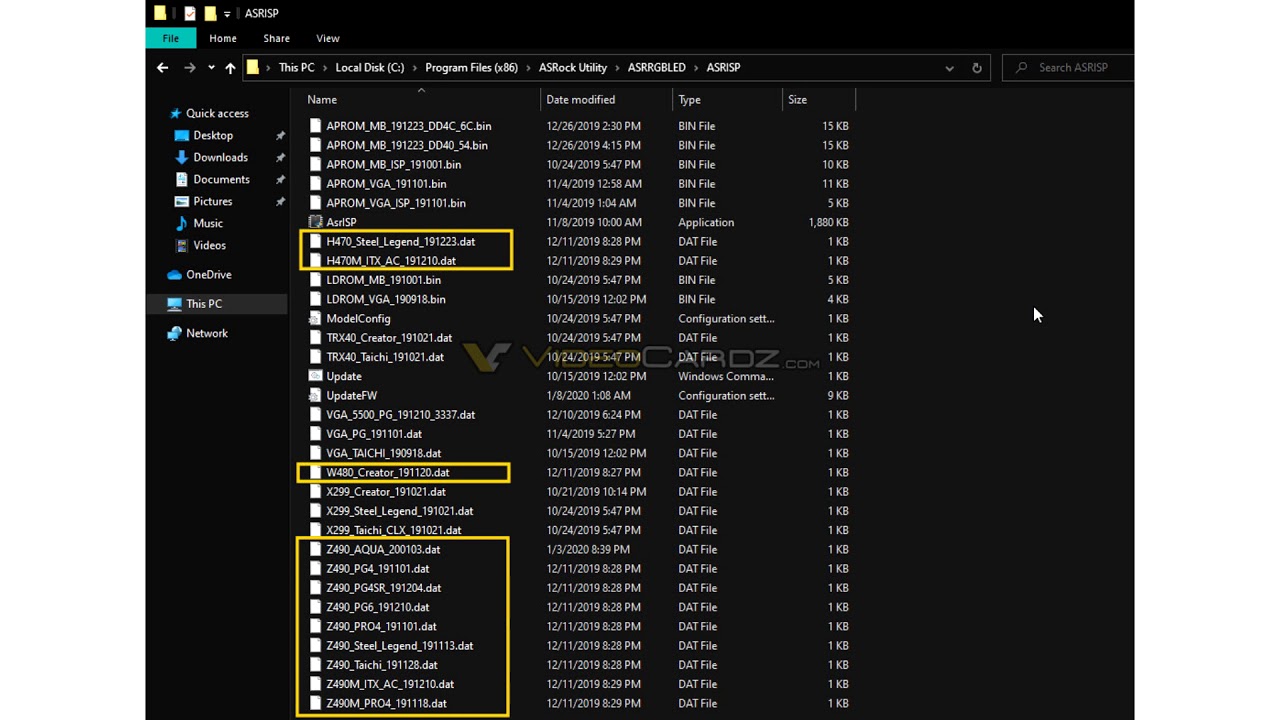Select VGA_PG_191101.dat file
The image size is (1280, 720).
click(374, 434)
